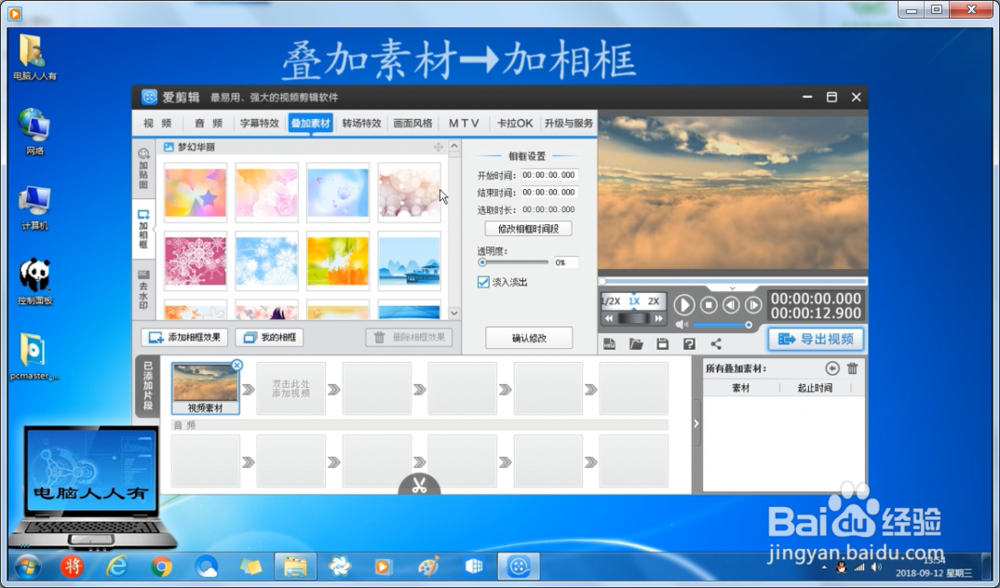Image resolution: width=1000 pixels, height=588 pixels.
Task: Click 删除相框效果 button
Action: pyautogui.click(x=409, y=337)
